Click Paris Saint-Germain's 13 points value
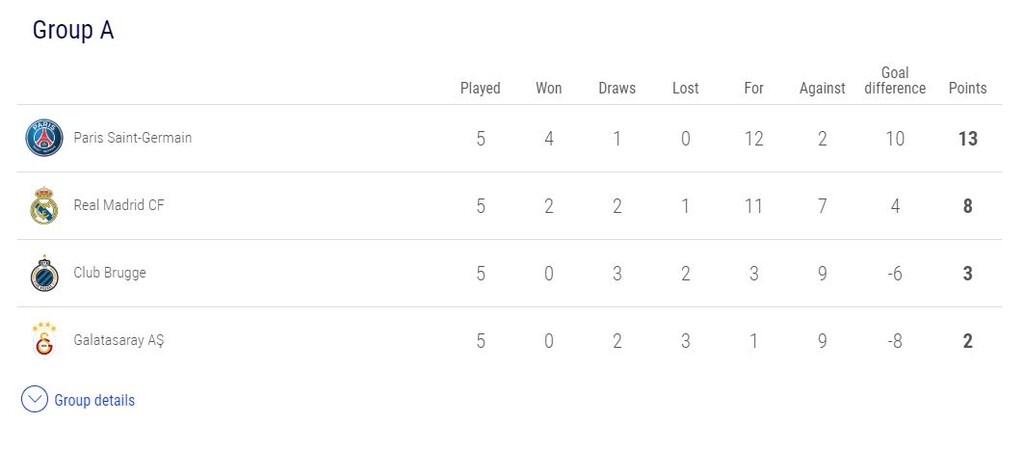Image resolution: width=1024 pixels, height=449 pixels. click(x=967, y=139)
